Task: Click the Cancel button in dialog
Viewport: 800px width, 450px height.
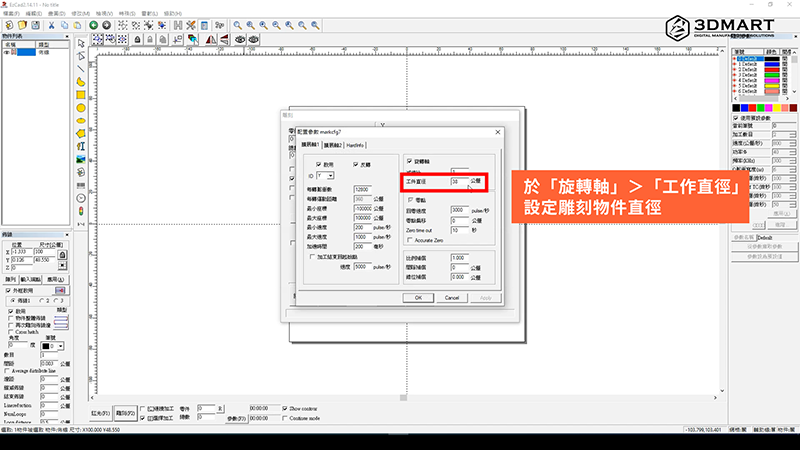Action: [x=451, y=297]
